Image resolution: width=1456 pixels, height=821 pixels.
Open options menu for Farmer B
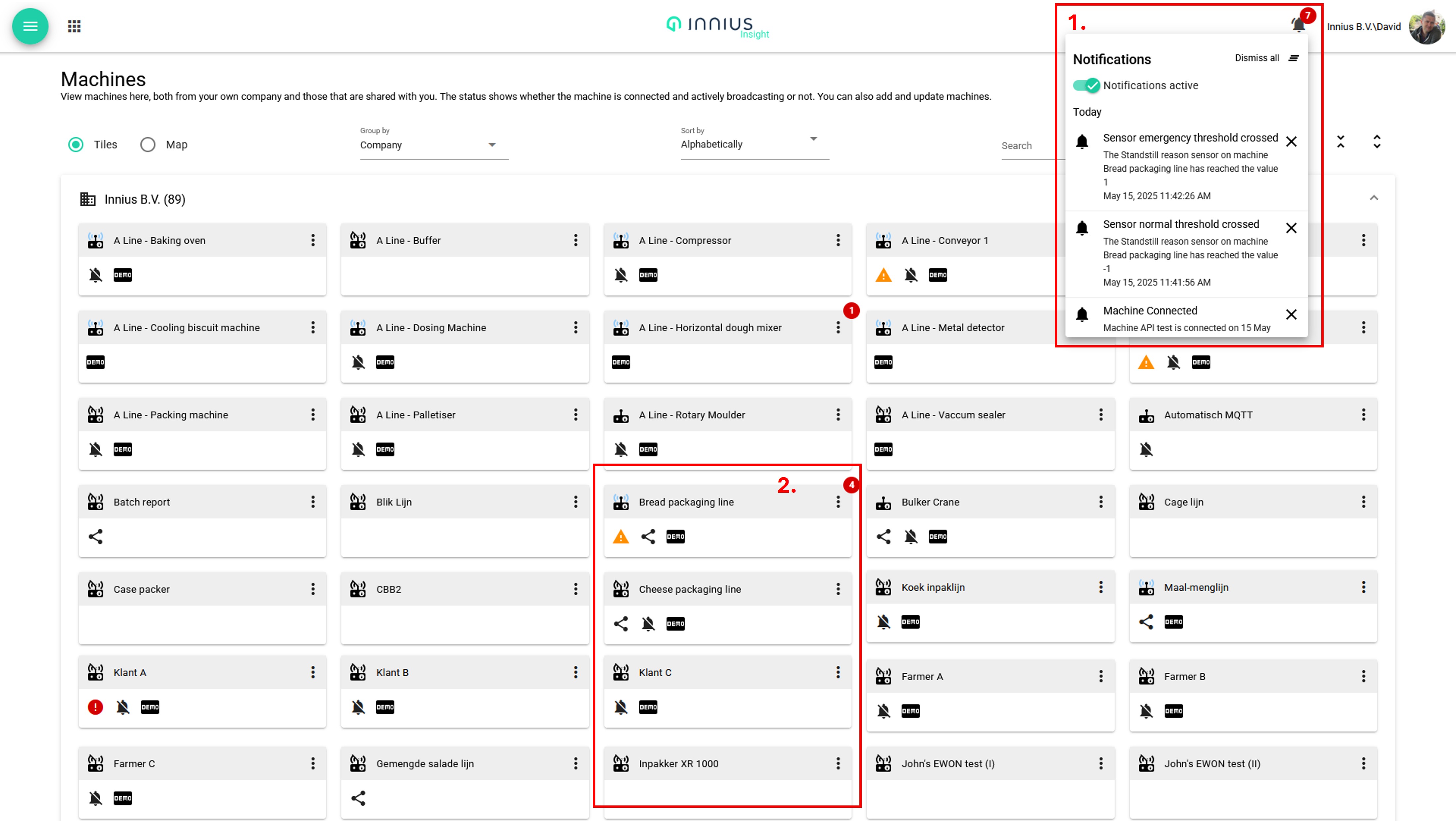[1363, 676]
